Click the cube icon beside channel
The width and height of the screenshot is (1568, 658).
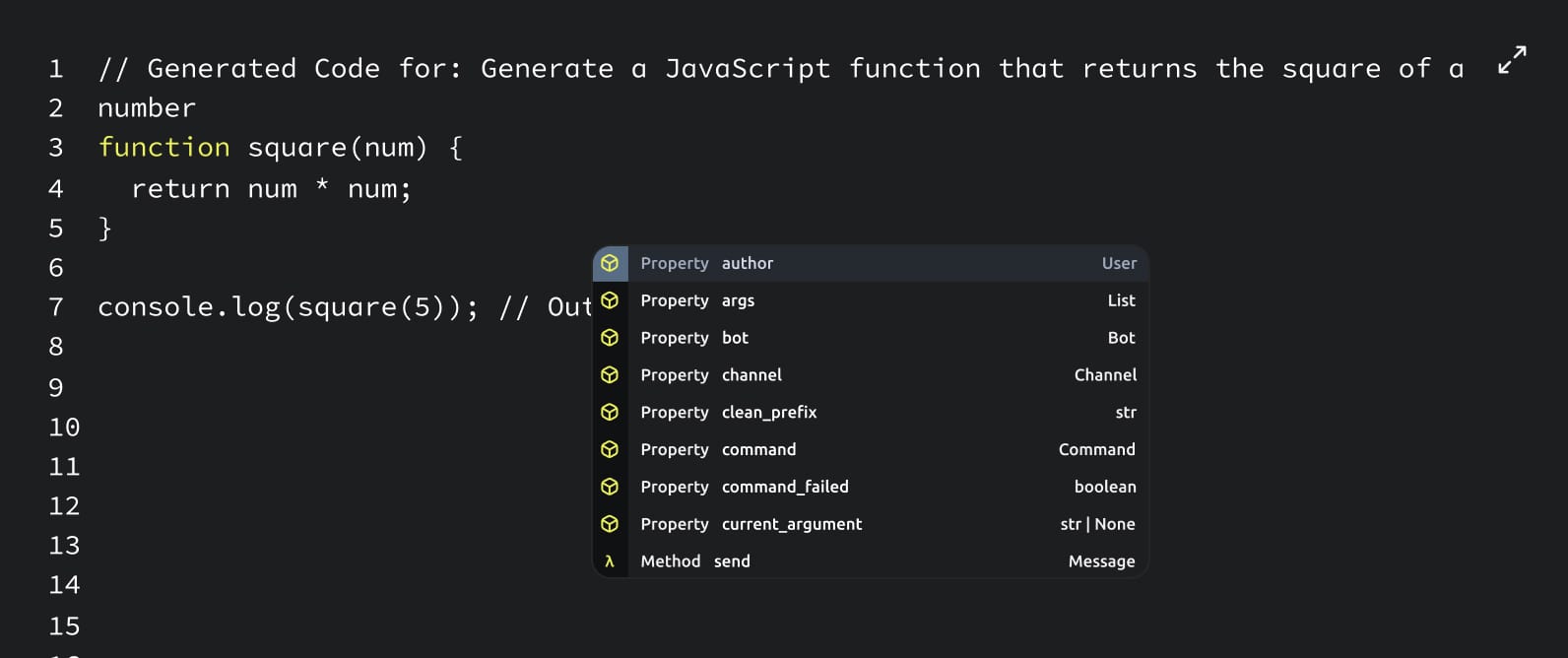(x=610, y=375)
